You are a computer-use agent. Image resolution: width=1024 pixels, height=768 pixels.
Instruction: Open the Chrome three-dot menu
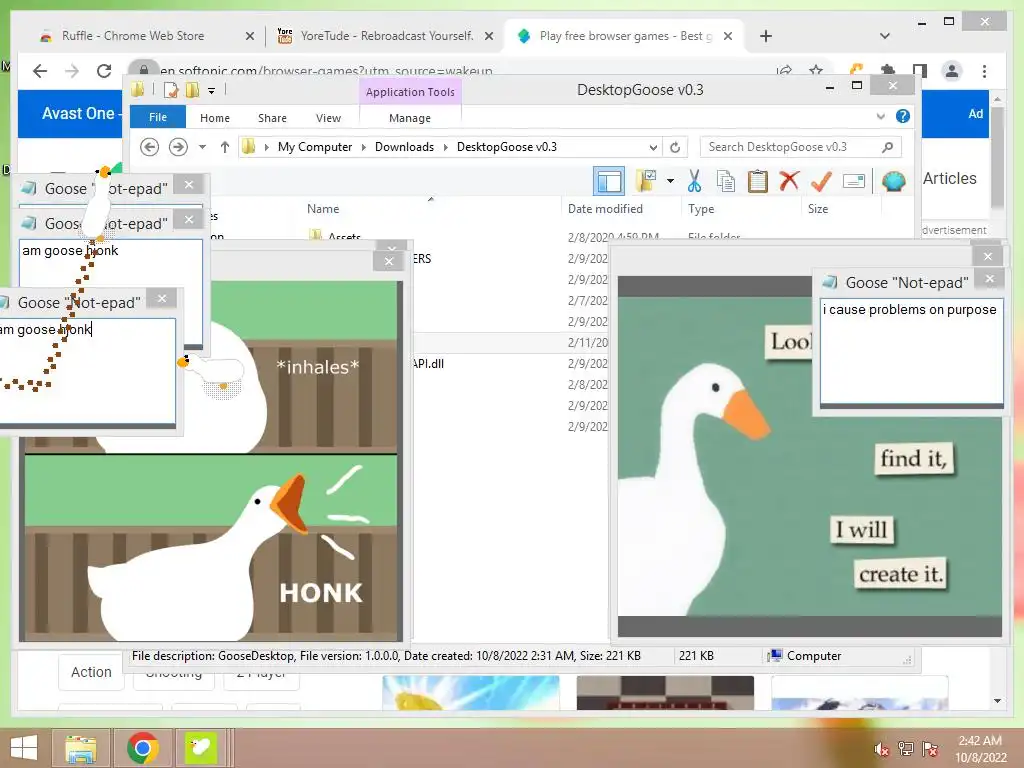point(984,71)
